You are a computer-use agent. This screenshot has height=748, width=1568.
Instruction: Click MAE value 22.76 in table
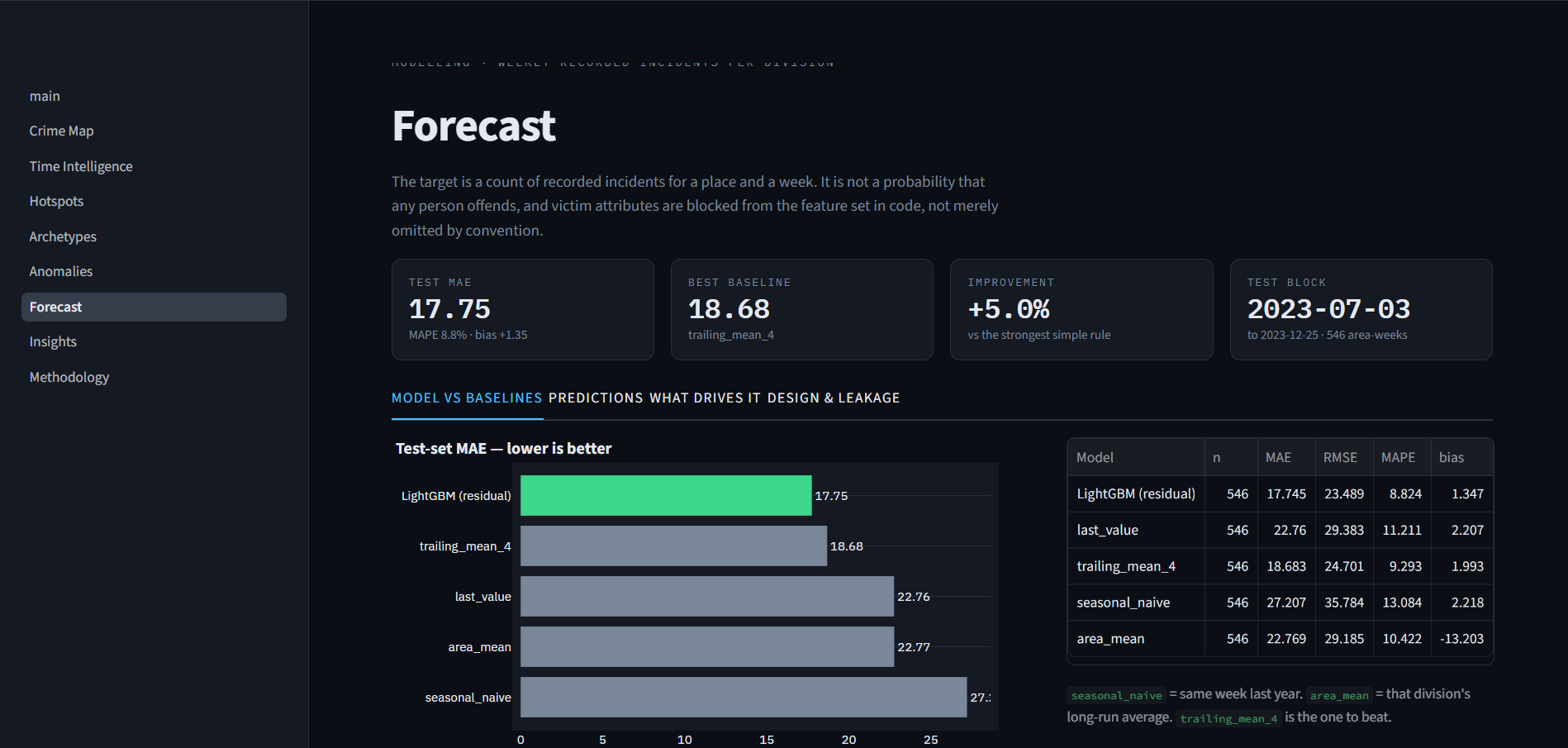tap(1286, 530)
